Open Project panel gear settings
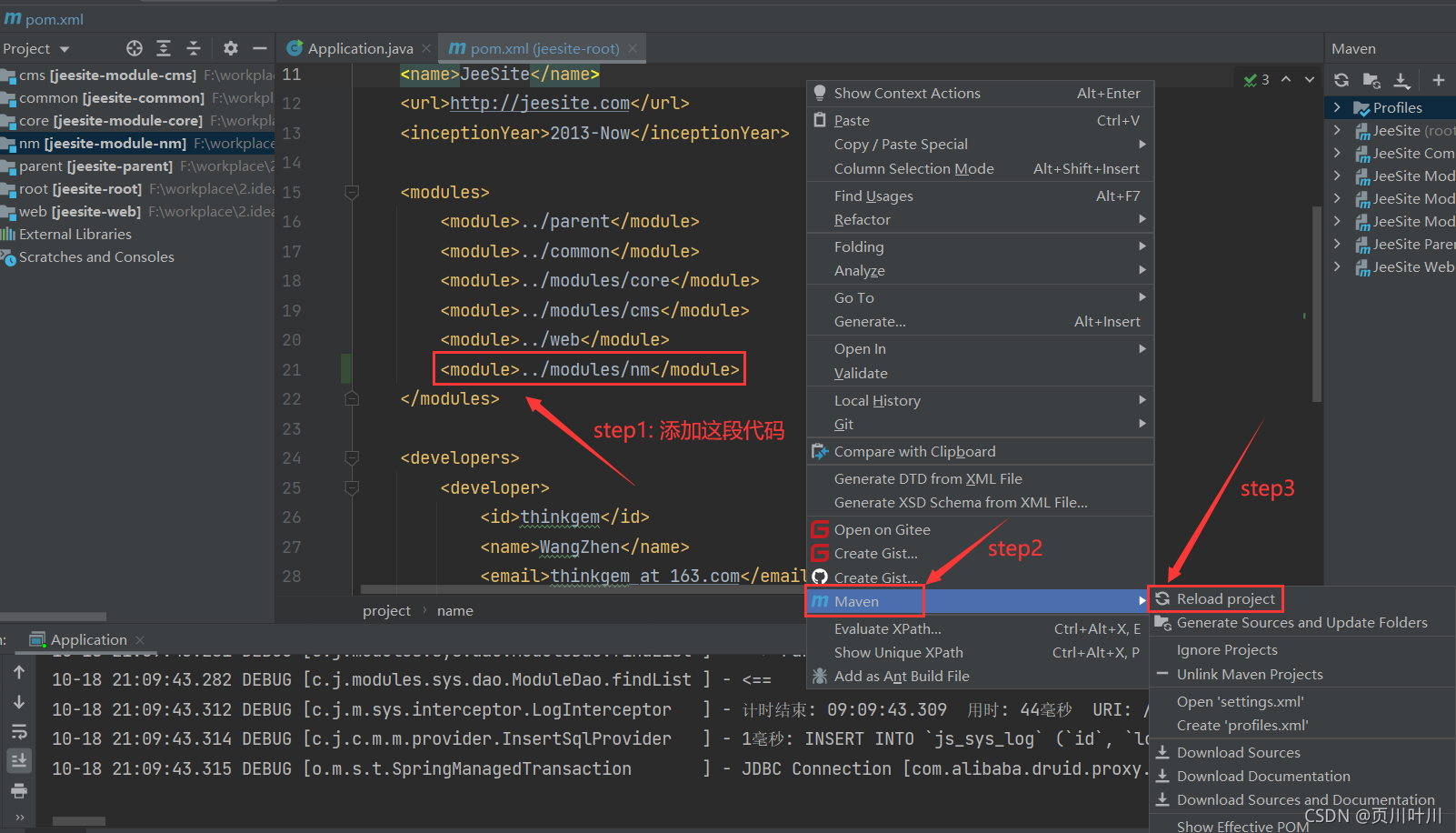The image size is (1456, 833). tap(231, 48)
